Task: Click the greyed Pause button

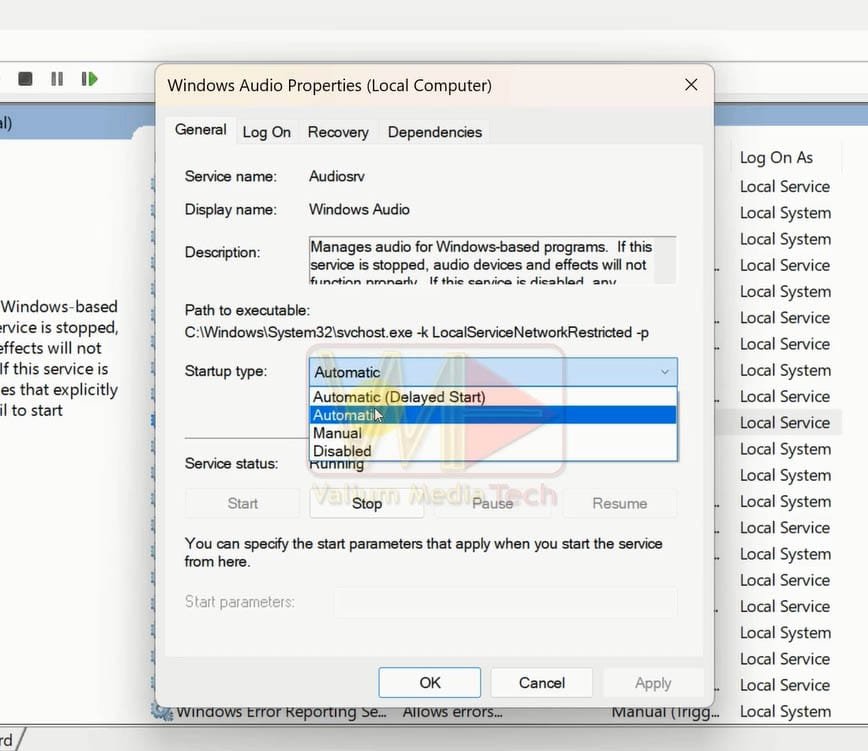Action: pyautogui.click(x=492, y=504)
